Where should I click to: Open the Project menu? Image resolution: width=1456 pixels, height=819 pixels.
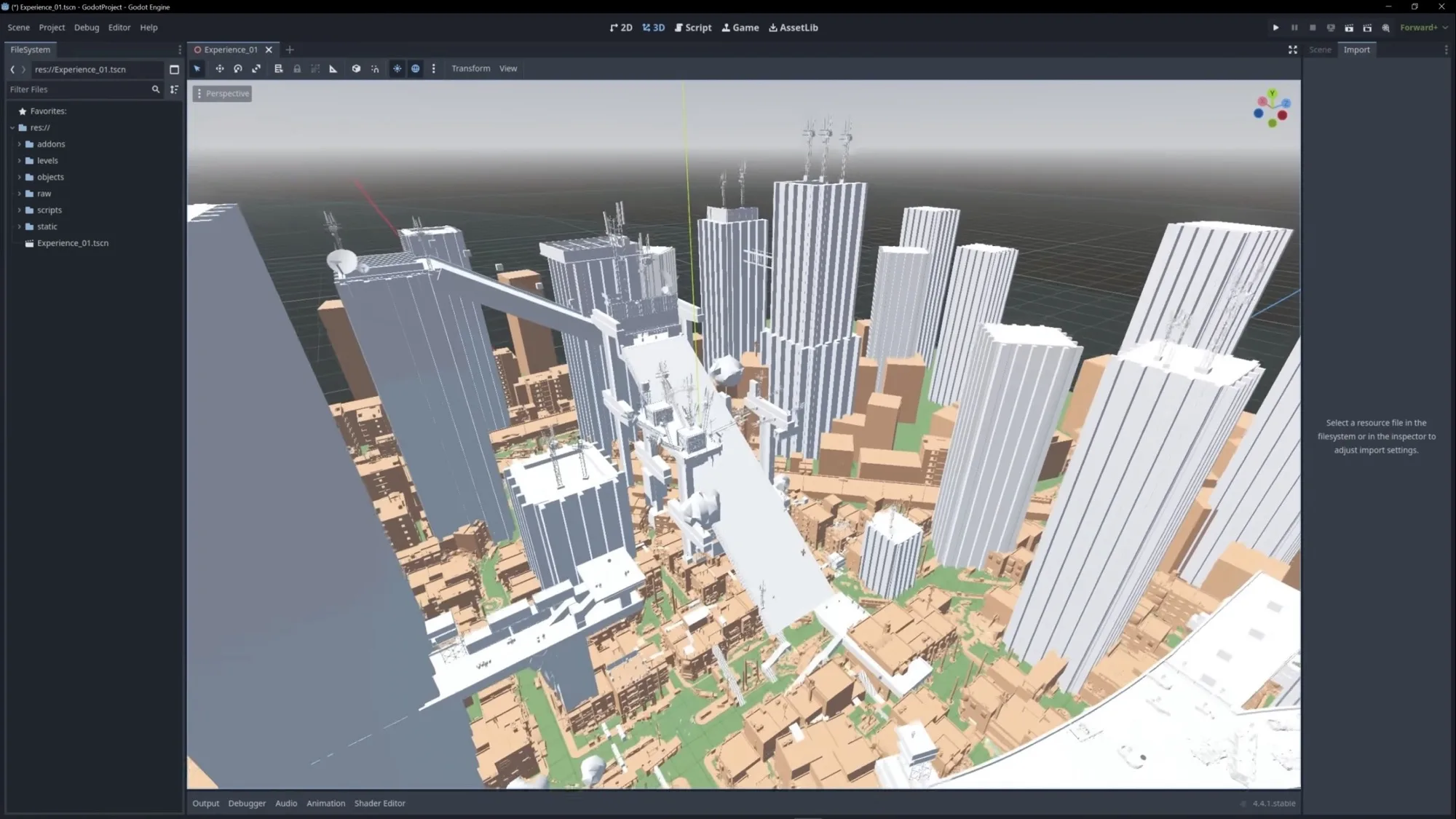coord(52,28)
